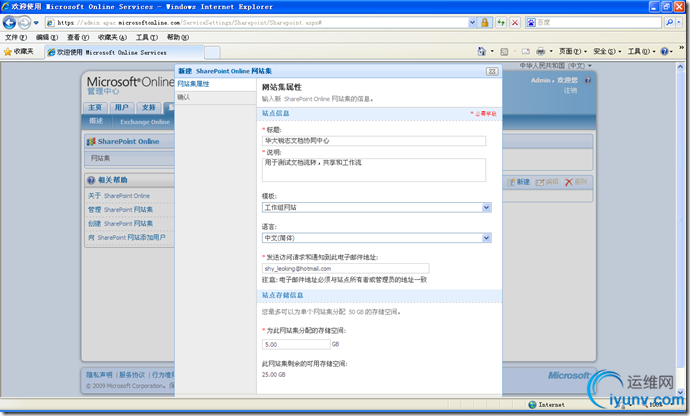690x416 pixels.
Task: Click the notification email address field
Action: 345,269
